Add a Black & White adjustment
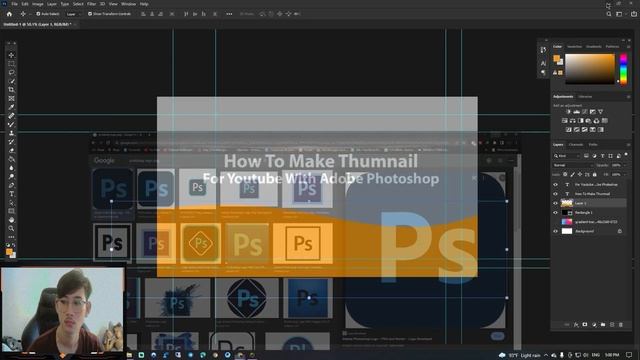The image size is (640, 360). pyautogui.click(x=580, y=121)
